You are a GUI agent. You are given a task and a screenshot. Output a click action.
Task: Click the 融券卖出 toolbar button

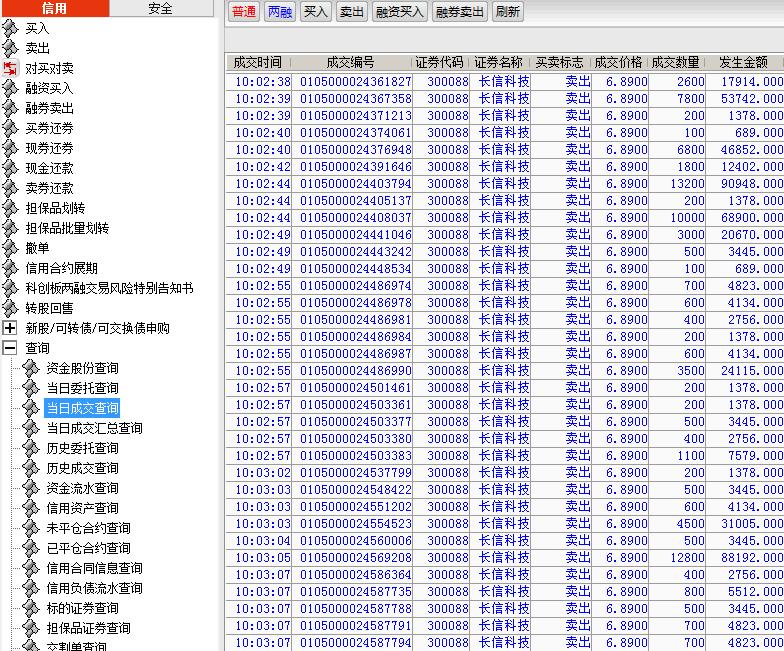[x=459, y=12]
